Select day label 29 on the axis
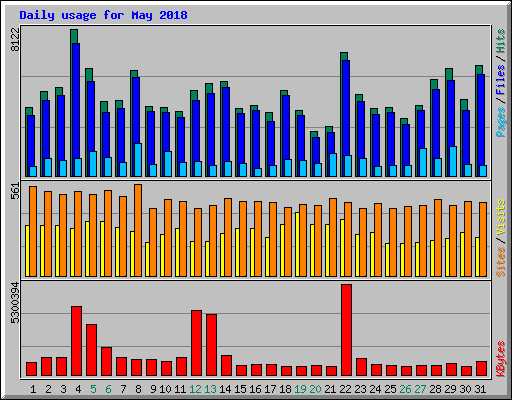512x400 pixels. coord(450,389)
